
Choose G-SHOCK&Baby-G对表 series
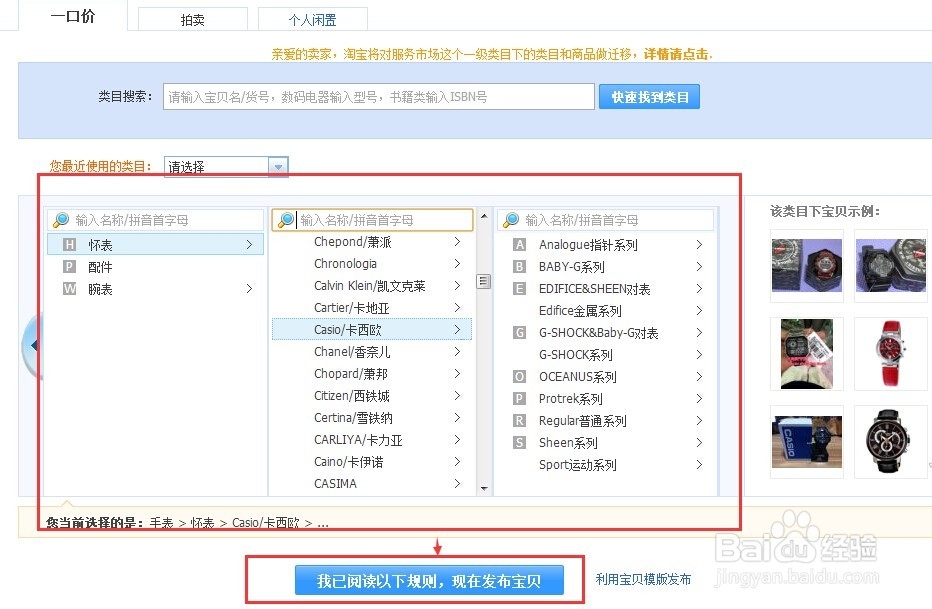coord(606,333)
